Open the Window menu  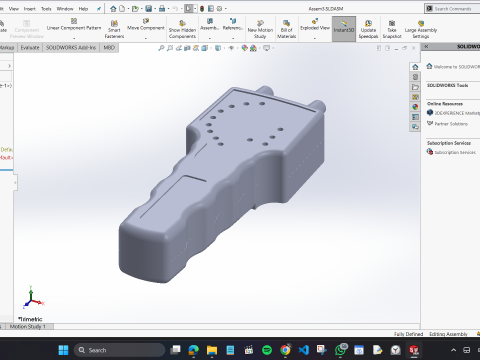(x=65, y=9)
